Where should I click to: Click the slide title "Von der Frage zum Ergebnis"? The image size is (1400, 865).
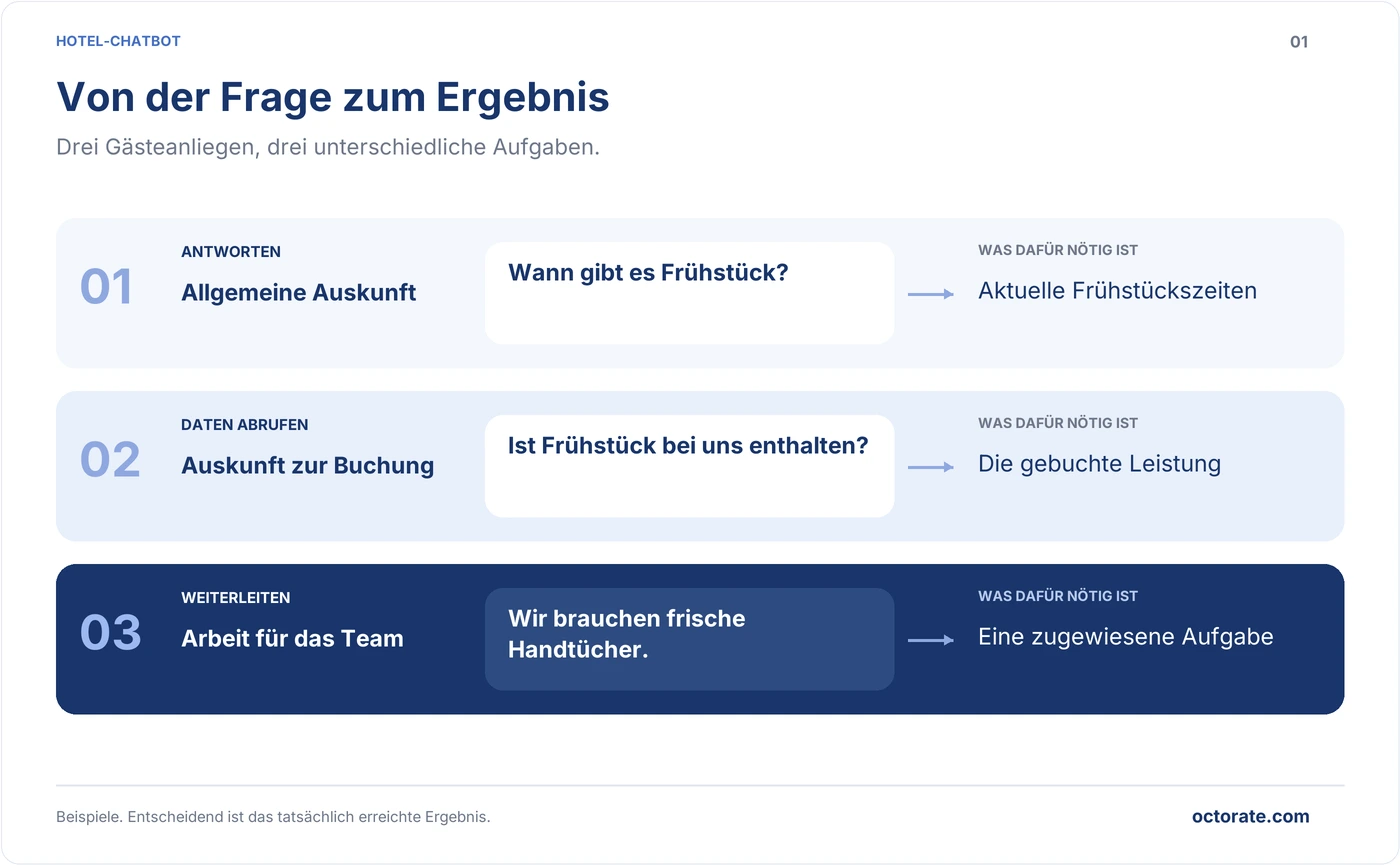coord(333,97)
